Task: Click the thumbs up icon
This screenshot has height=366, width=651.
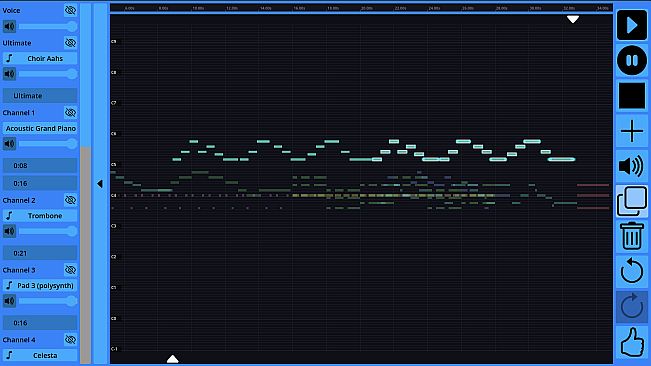Action: [x=631, y=342]
